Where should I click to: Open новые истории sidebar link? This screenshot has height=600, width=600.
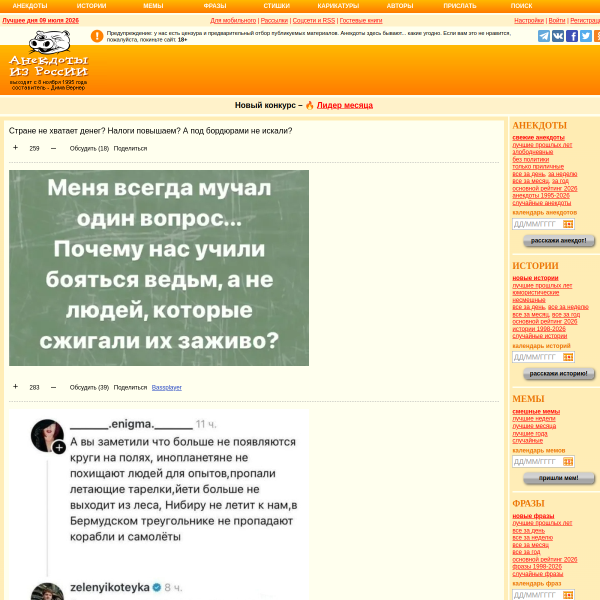pyautogui.click(x=535, y=278)
